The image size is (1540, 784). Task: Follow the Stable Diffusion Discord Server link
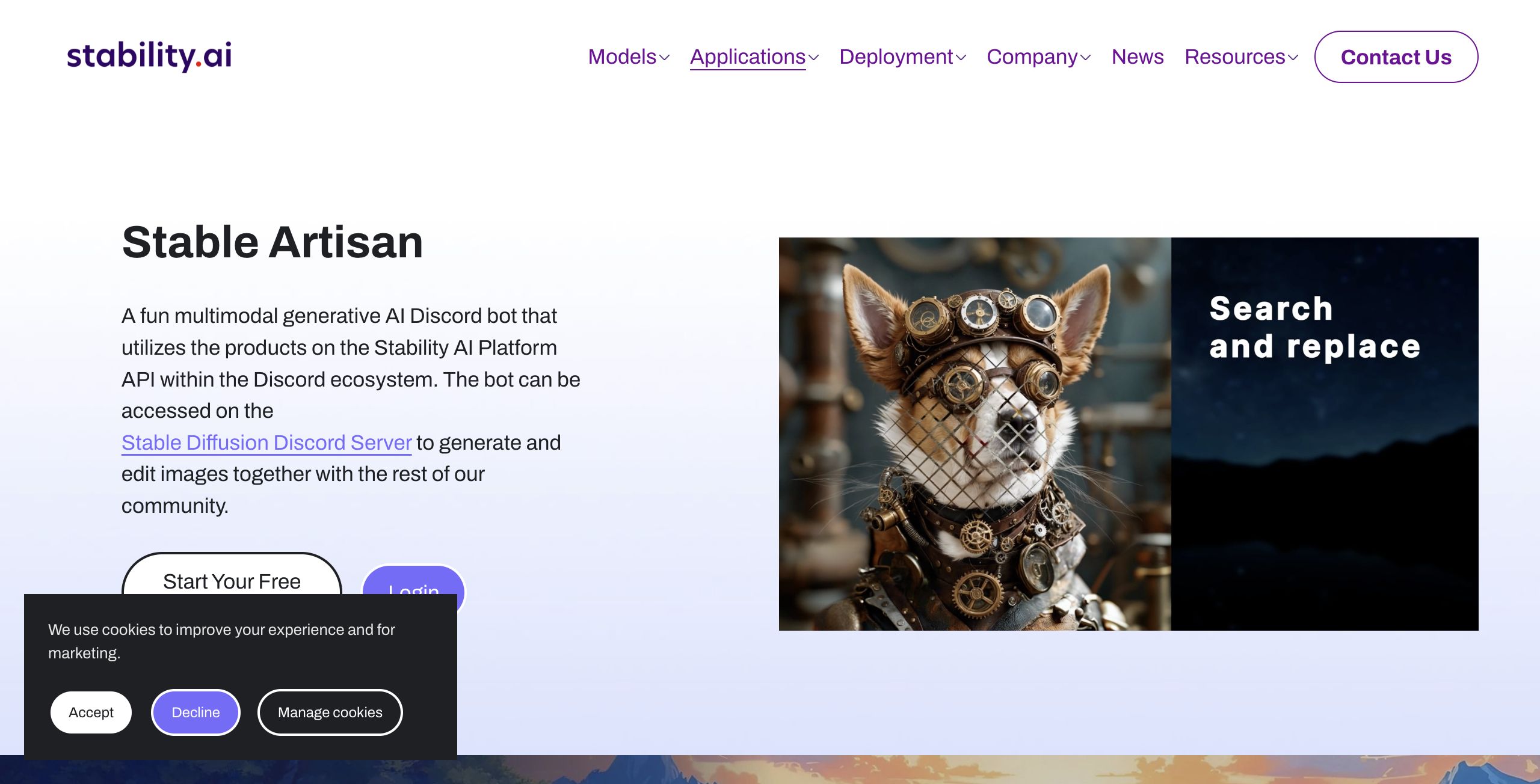[x=266, y=443]
